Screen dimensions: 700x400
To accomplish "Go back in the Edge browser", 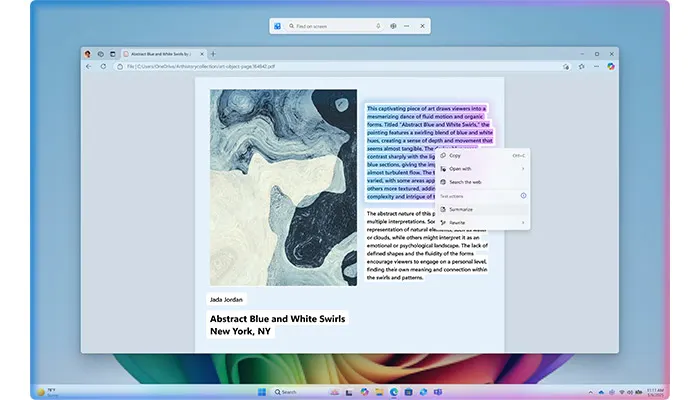I will click(88, 67).
